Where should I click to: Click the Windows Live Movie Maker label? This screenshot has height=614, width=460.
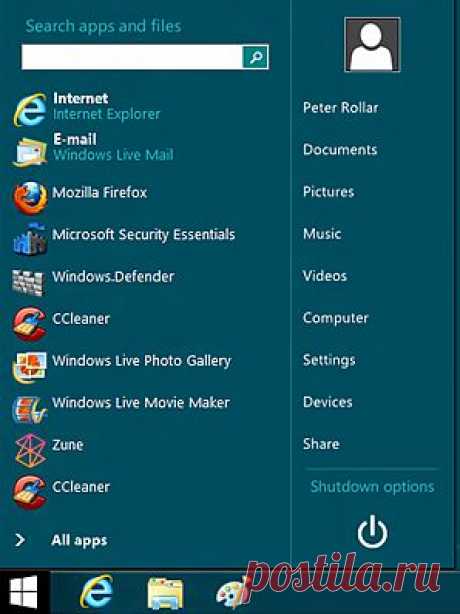click(x=141, y=403)
